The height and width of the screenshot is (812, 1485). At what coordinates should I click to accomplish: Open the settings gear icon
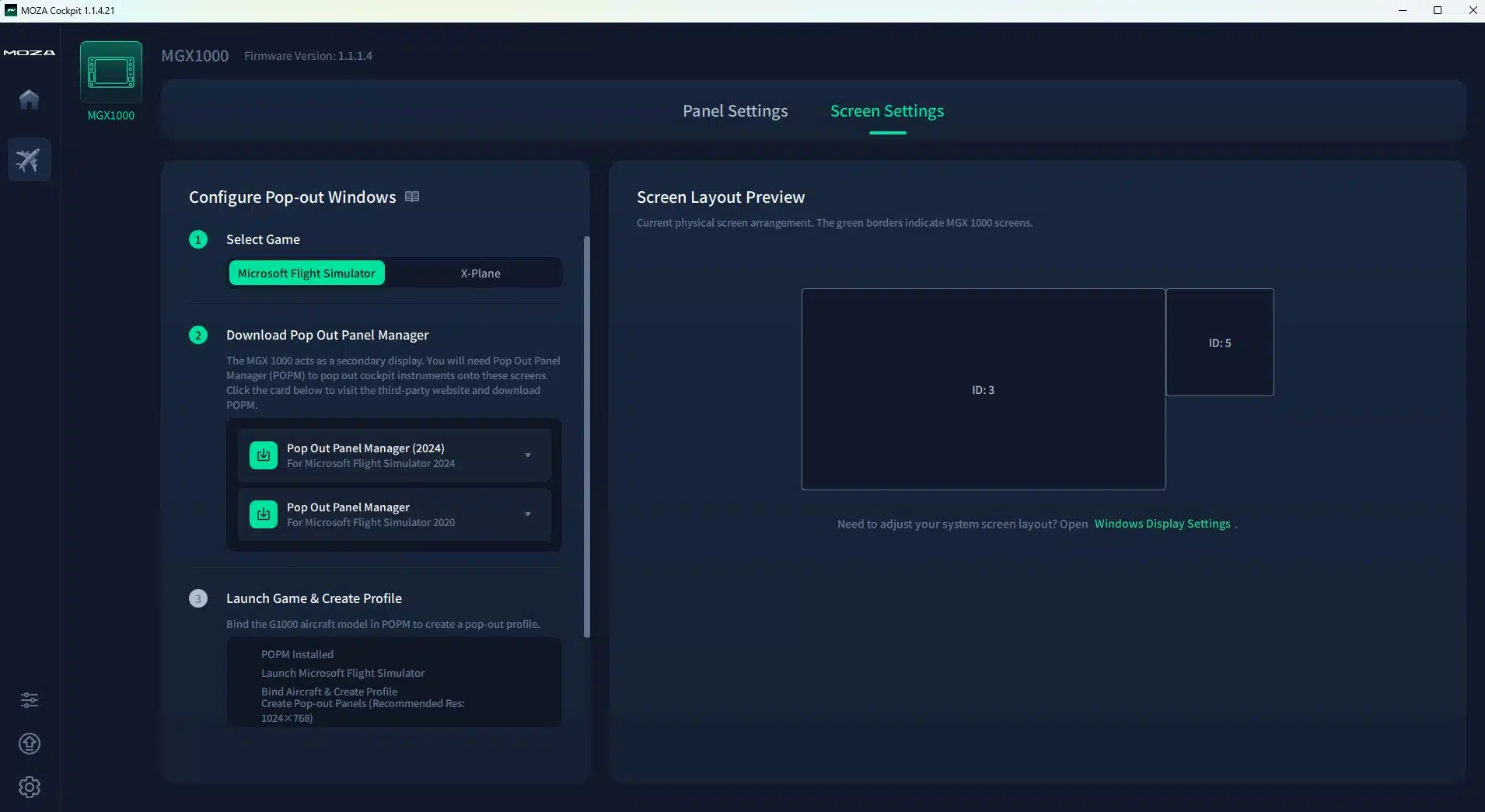(x=30, y=787)
